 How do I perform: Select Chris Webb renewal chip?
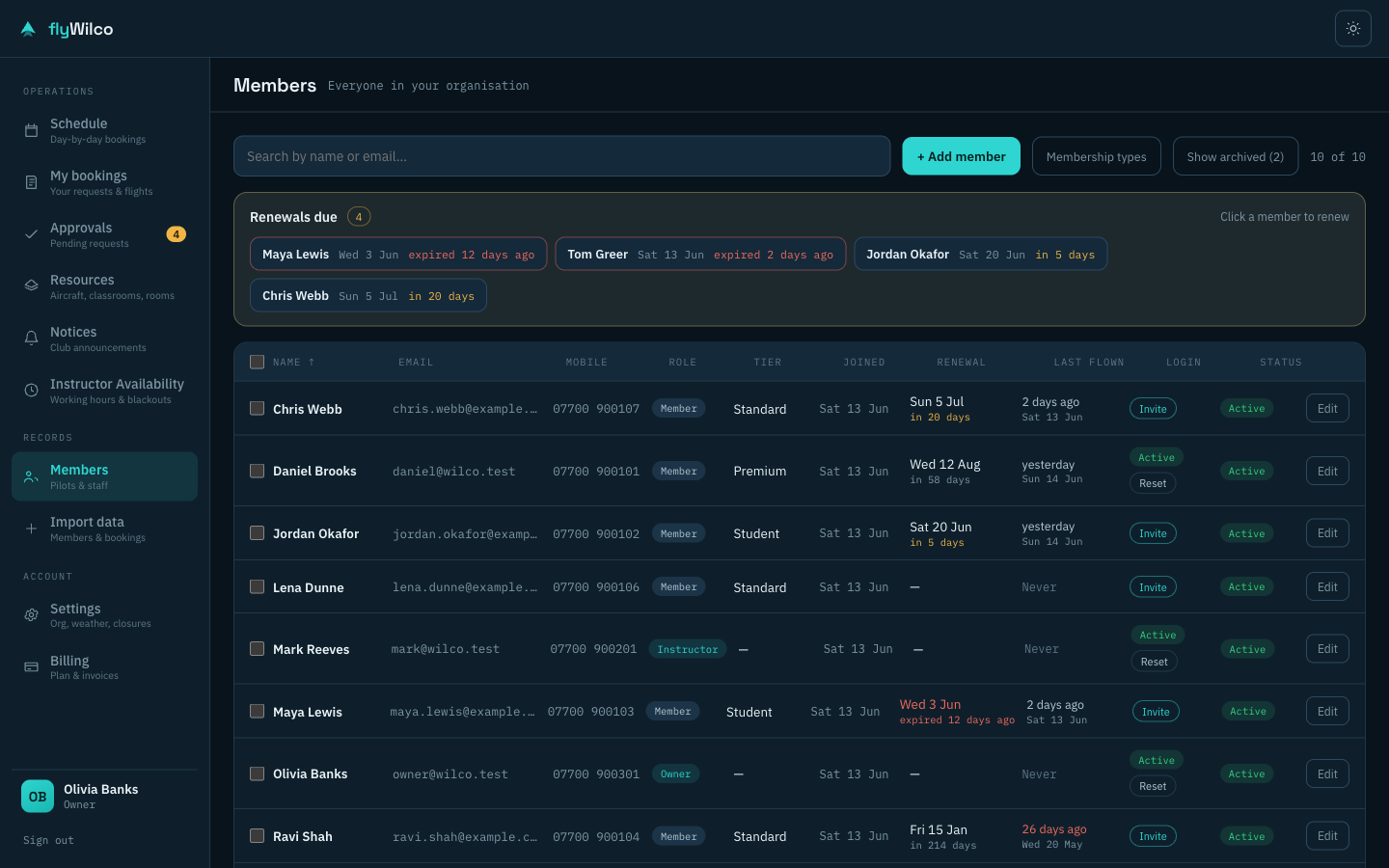(x=368, y=296)
